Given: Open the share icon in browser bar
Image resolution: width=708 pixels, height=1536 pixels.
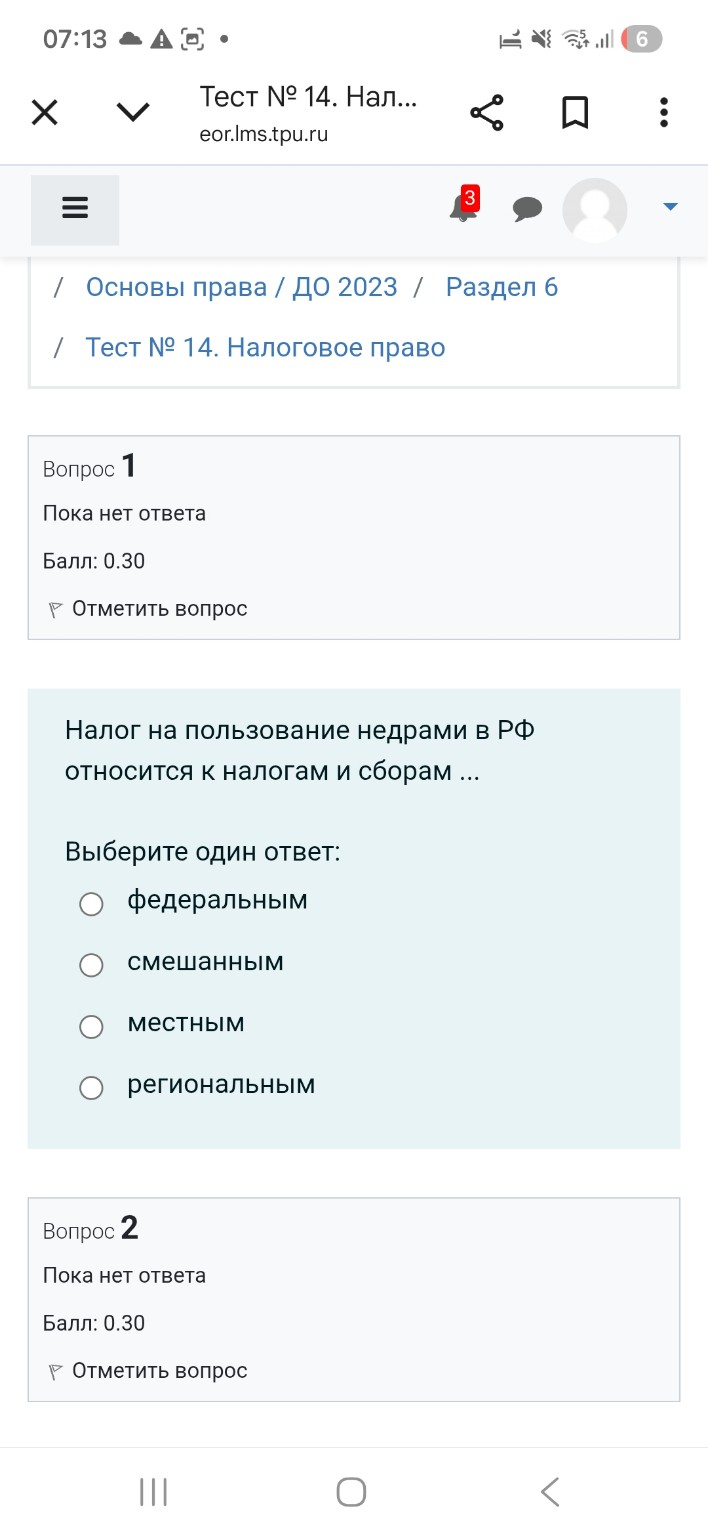Looking at the screenshot, I should [487, 112].
